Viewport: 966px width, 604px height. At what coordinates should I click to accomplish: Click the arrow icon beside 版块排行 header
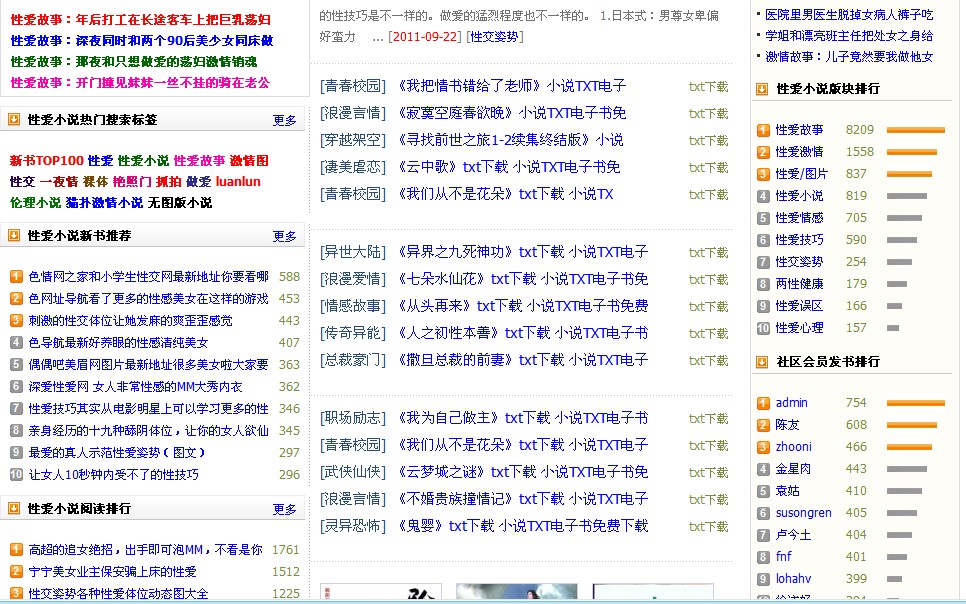click(762, 89)
